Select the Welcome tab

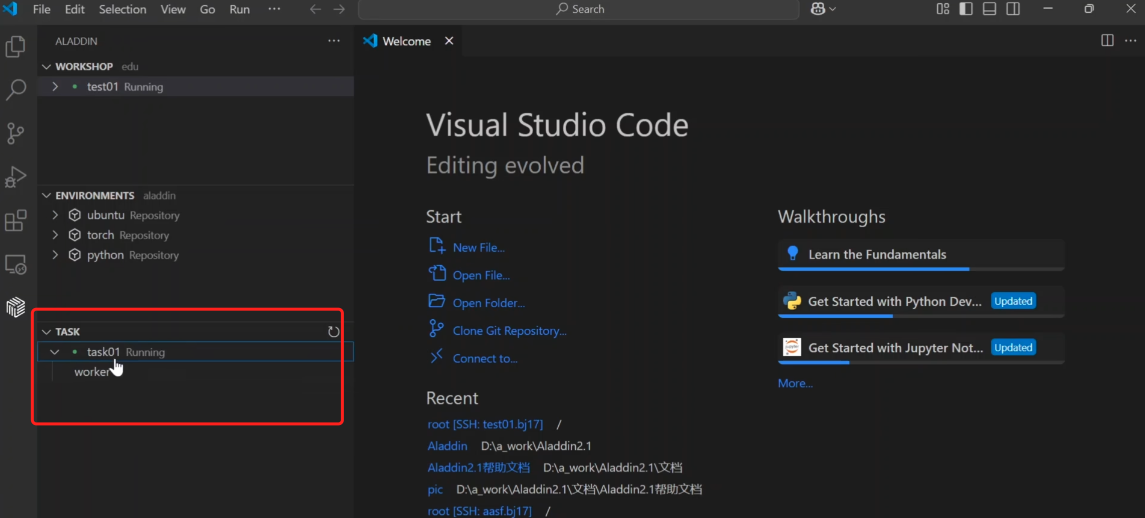[407, 42]
